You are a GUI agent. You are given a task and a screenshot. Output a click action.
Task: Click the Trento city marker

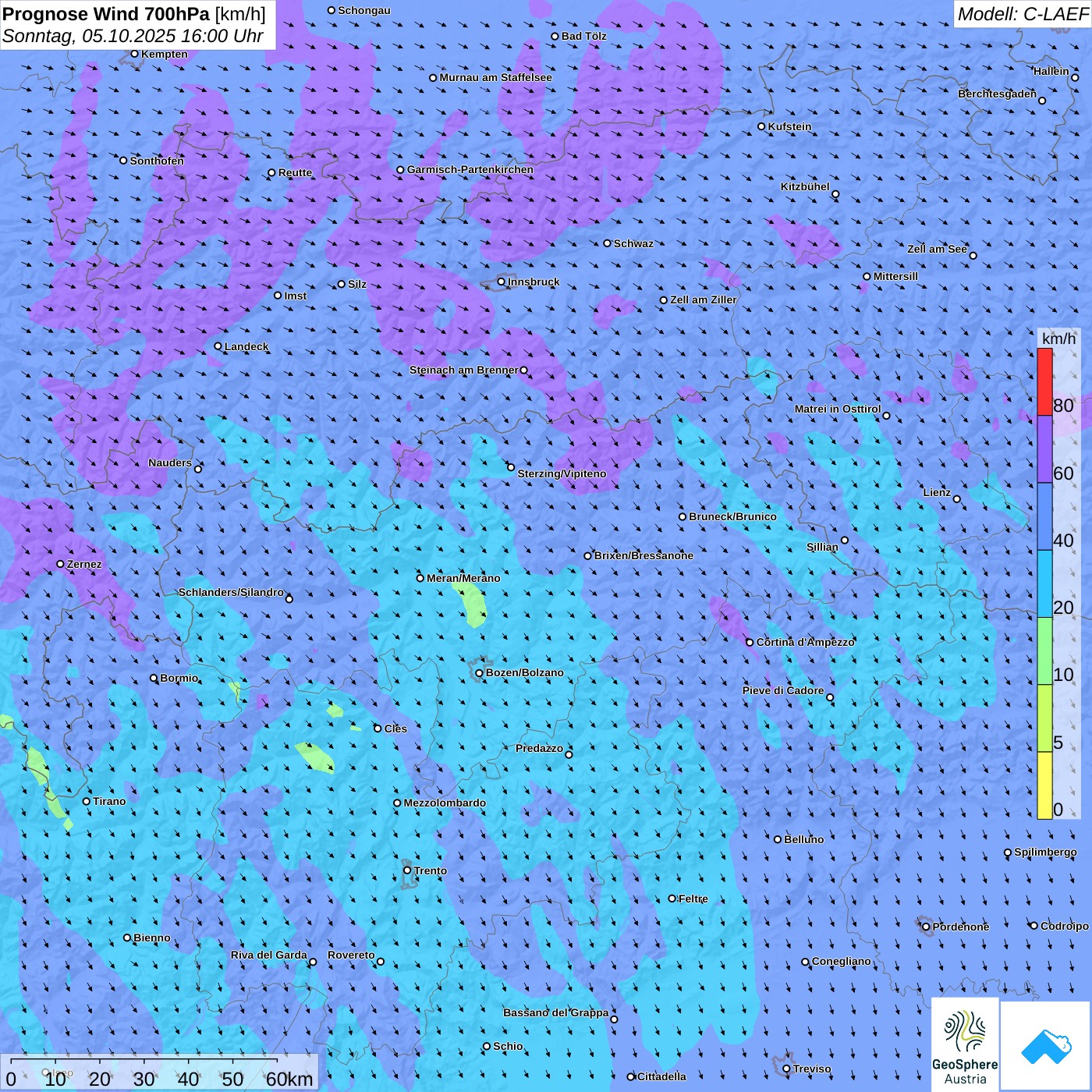point(407,870)
